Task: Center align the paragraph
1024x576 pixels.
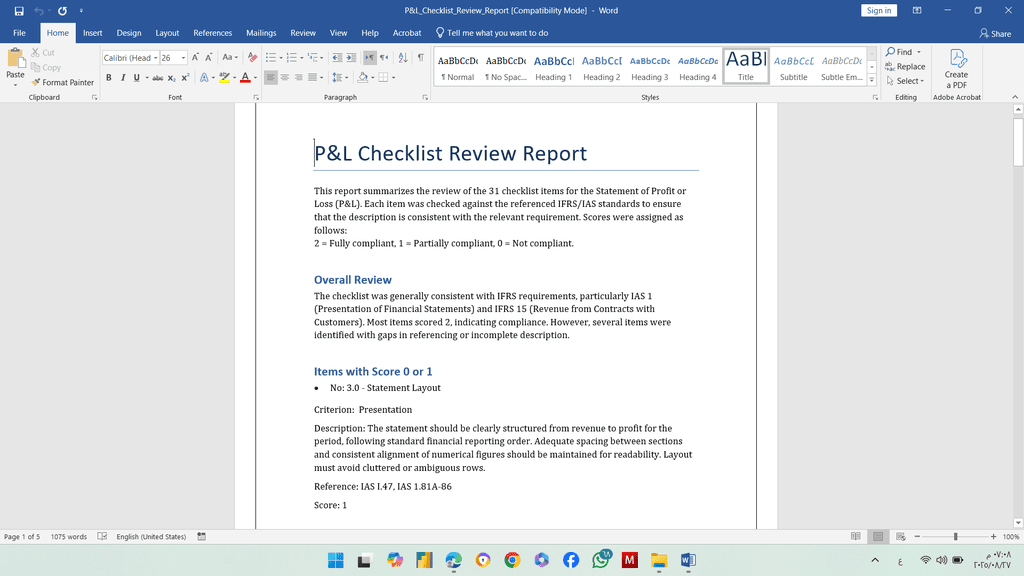Action: pos(285,78)
